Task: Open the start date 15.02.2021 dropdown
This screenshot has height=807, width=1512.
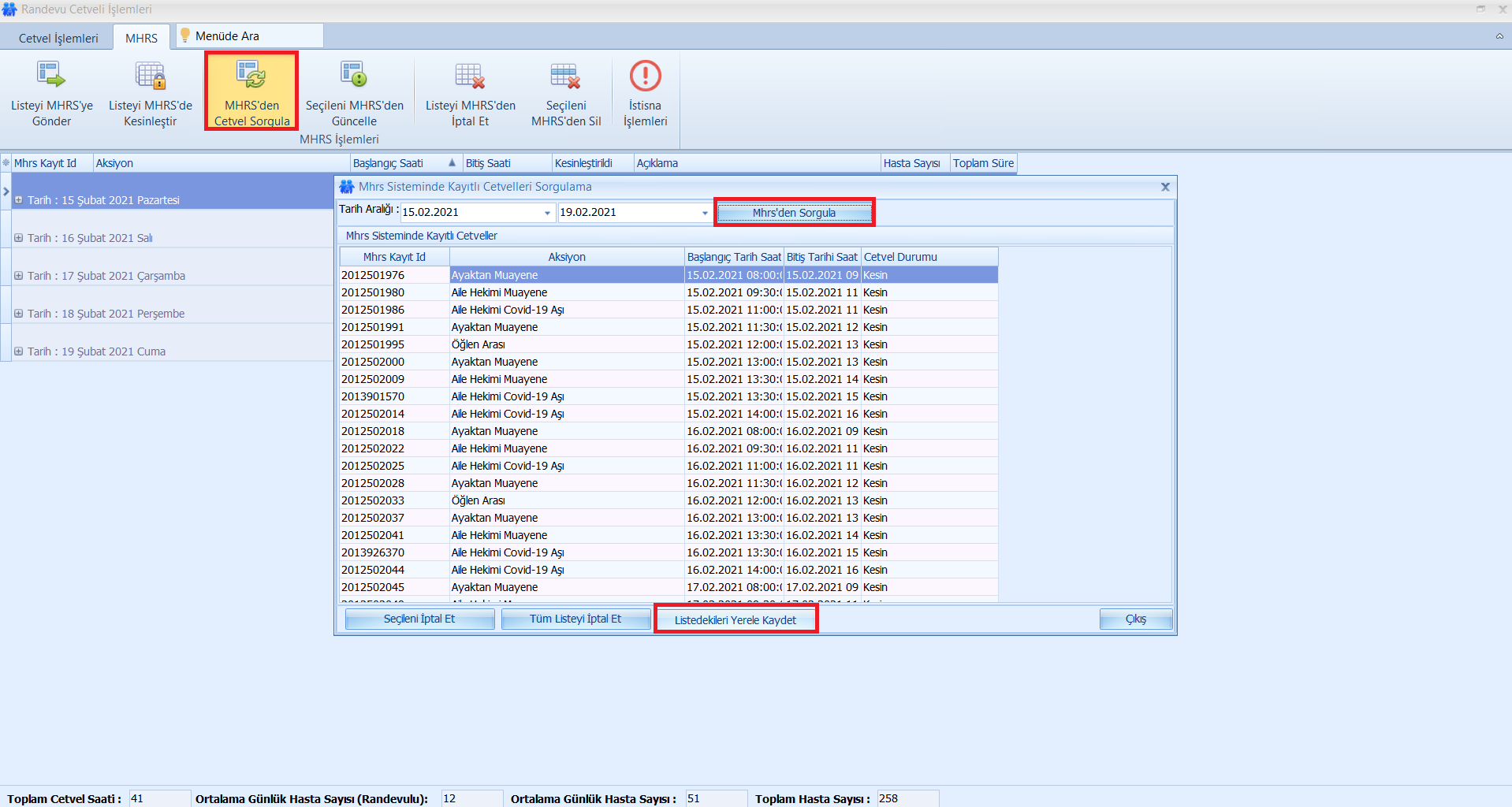Action: (547, 213)
